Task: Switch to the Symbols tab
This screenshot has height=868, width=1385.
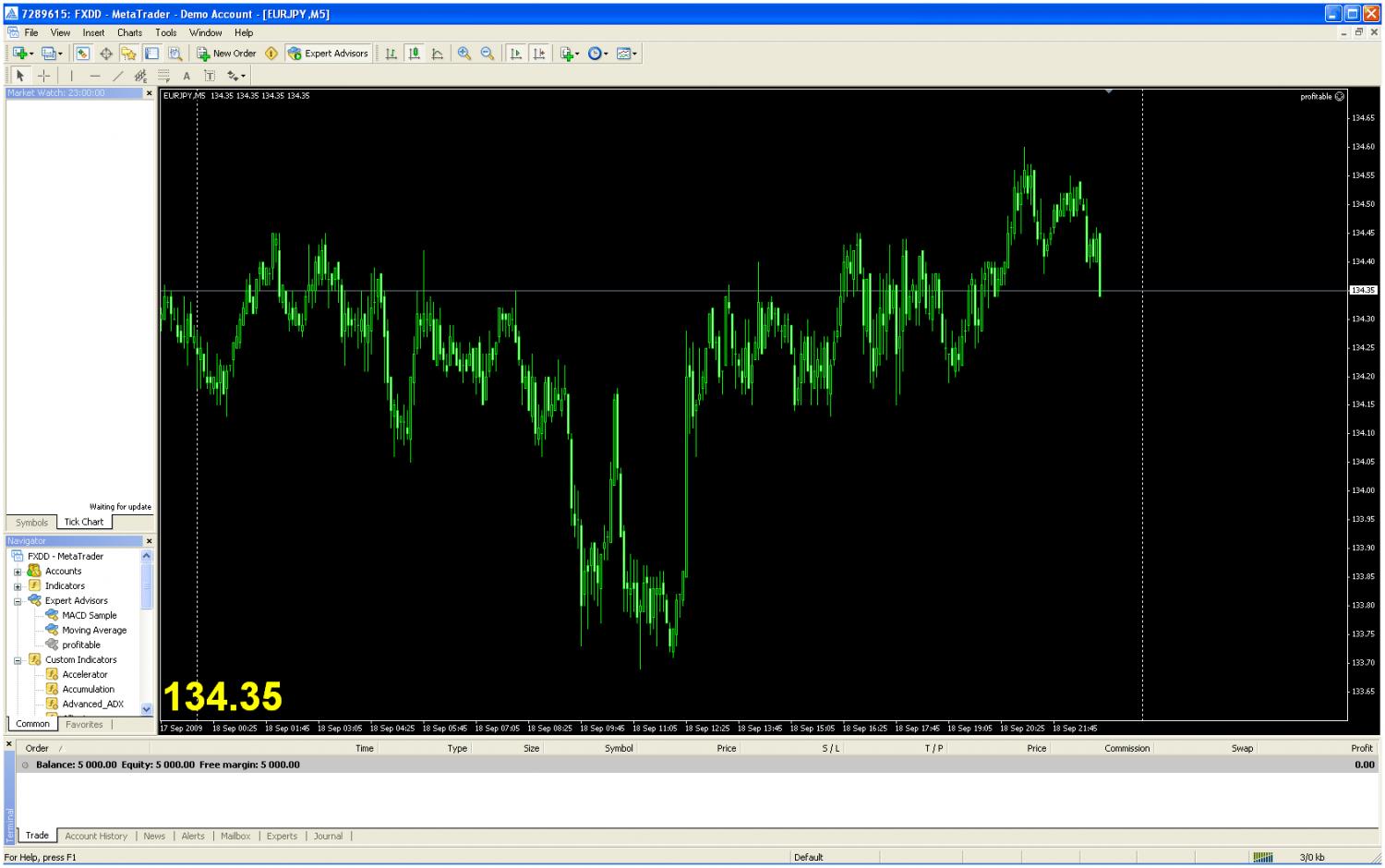Action: (x=31, y=522)
